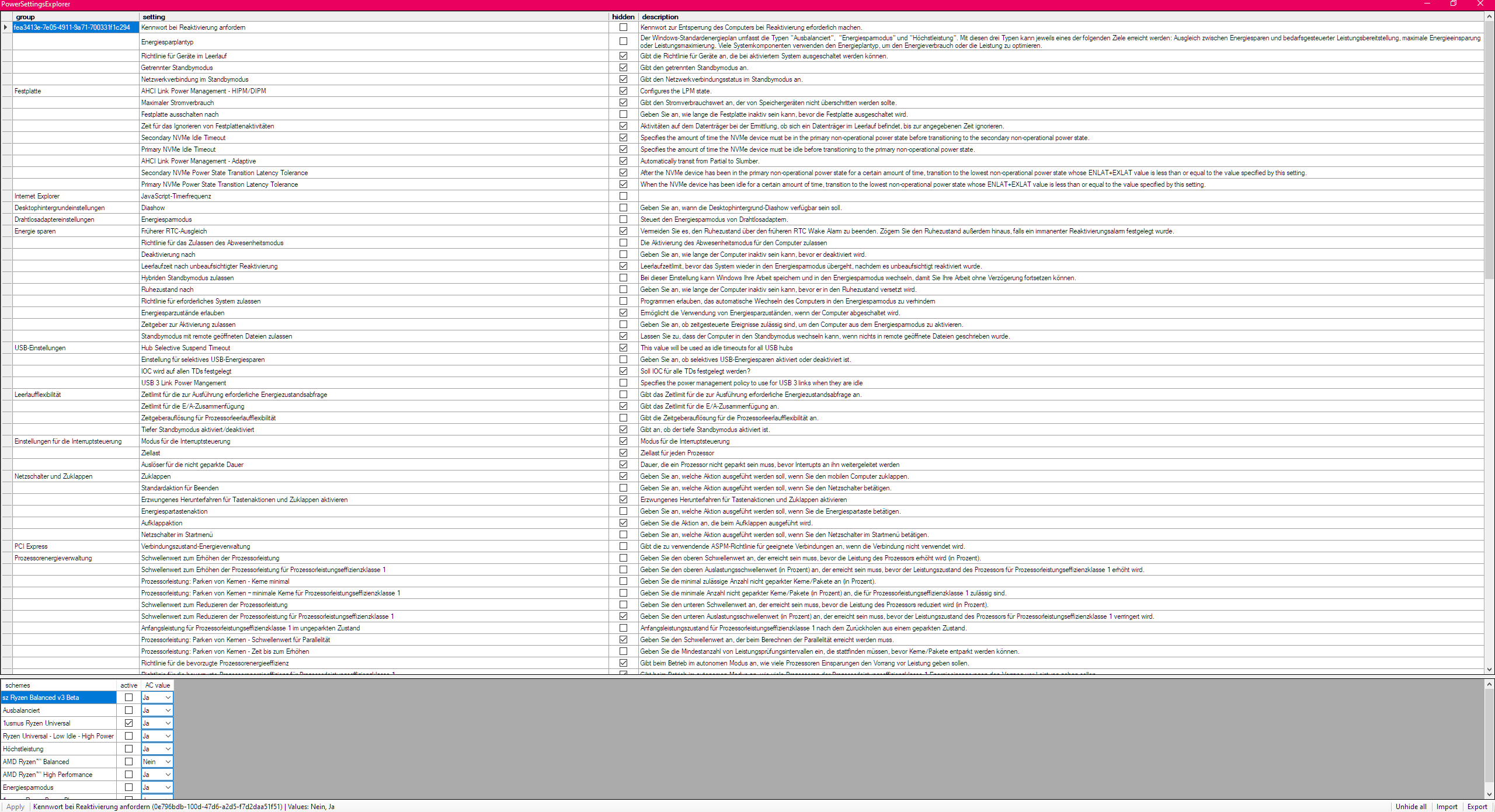This screenshot has width=1495, height=812.
Task: Click the Export button
Action: 1477,807
